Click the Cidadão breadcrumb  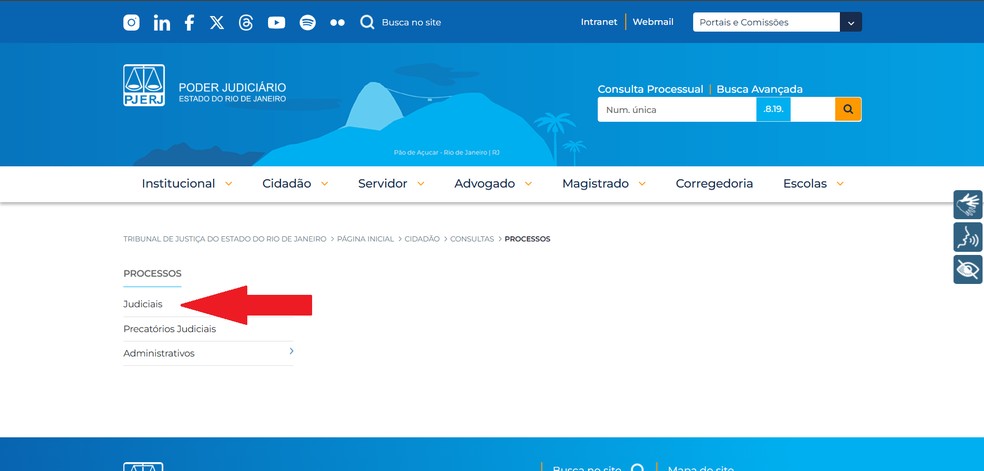tap(422, 239)
